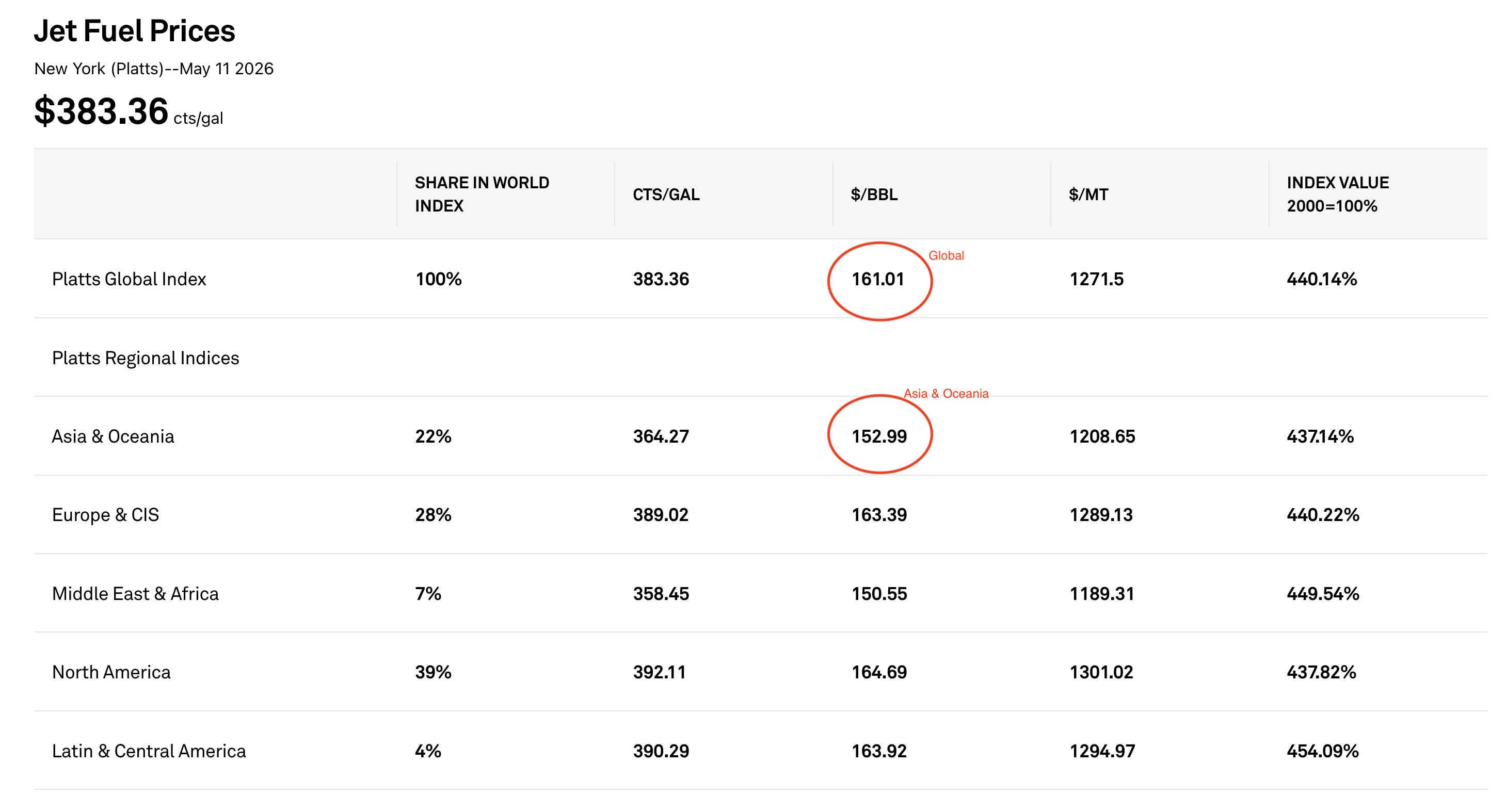Click the SHARE IN WORLD INDEX column header
This screenshot has height=812, width=1506.
(x=482, y=194)
